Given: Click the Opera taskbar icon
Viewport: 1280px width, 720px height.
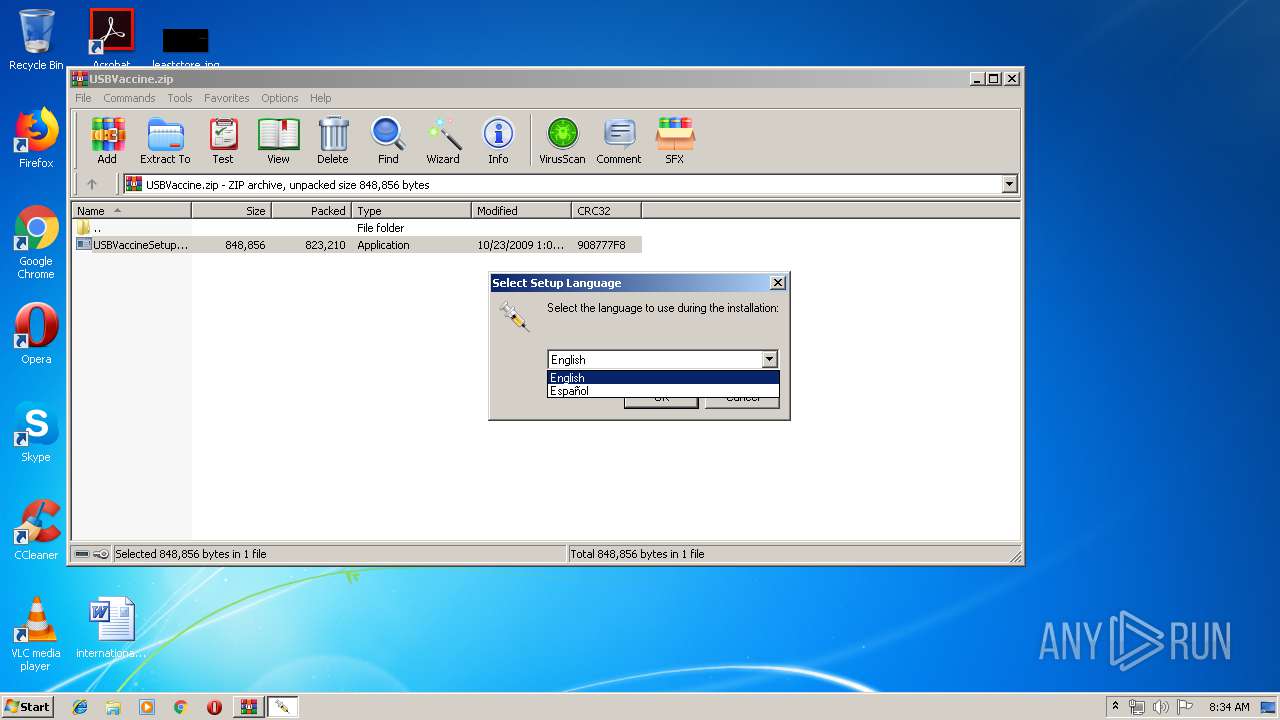Looking at the screenshot, I should click(214, 707).
